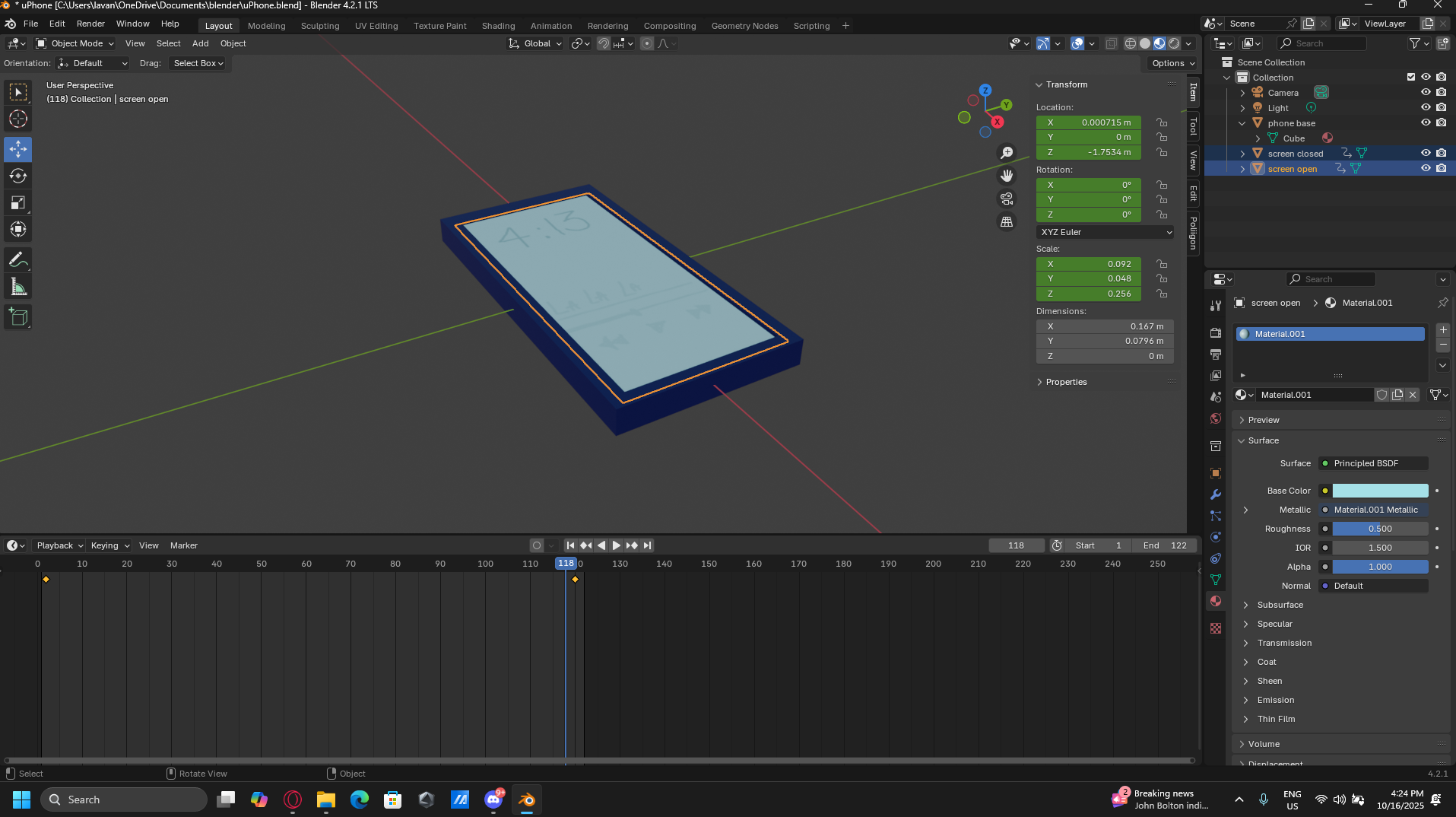The height and width of the screenshot is (817, 1456).
Task: Select the Scale tool
Action: (x=18, y=202)
